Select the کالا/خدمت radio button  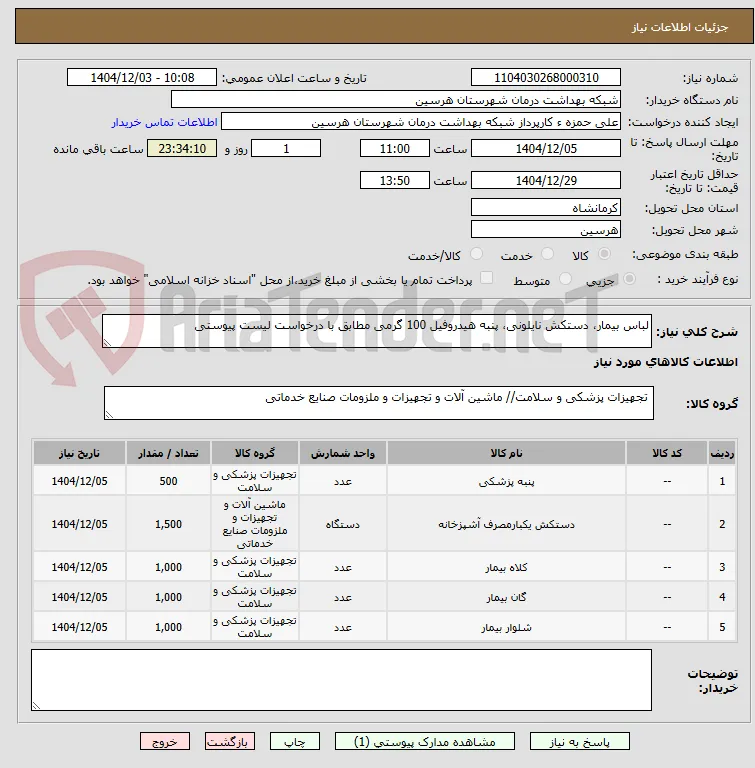(x=476, y=254)
